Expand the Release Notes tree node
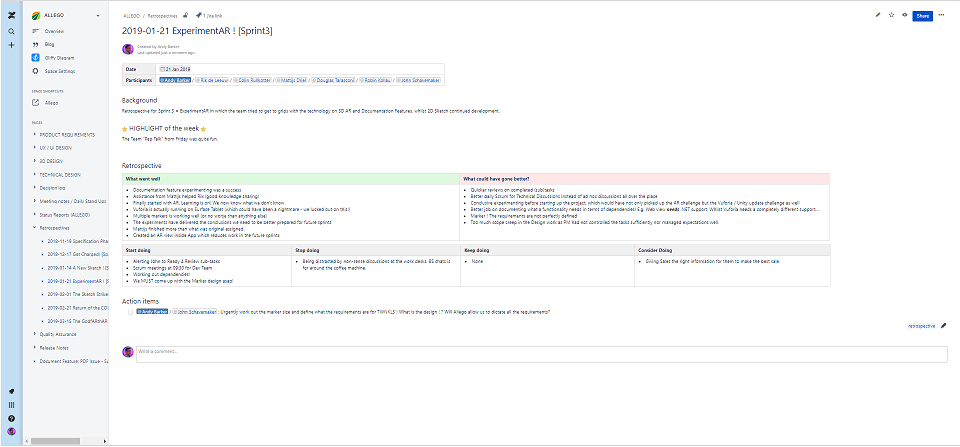Viewport: 960px width, 447px height. click(34, 348)
